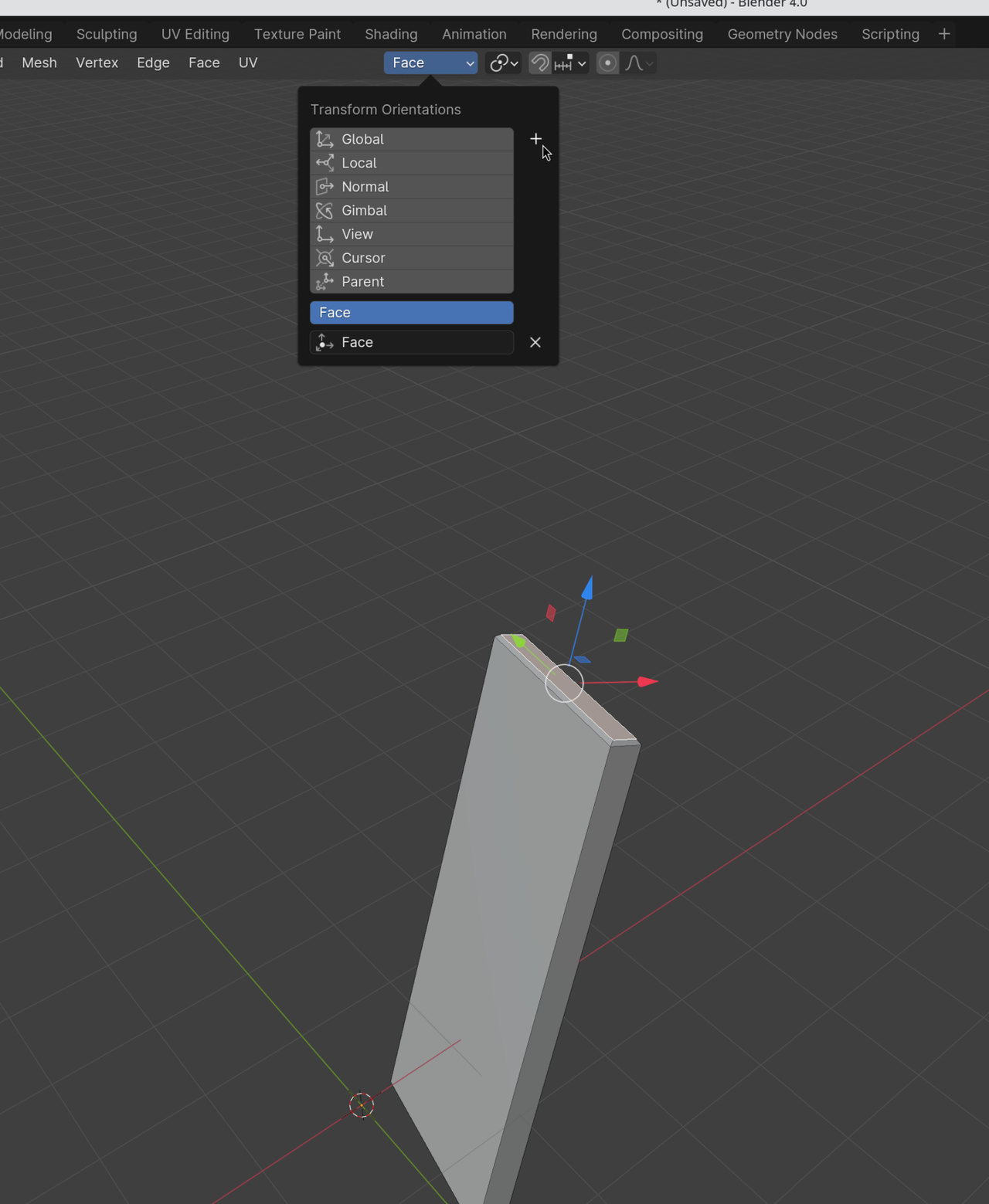The image size is (989, 1204).
Task: Open the UV menu
Action: [248, 63]
